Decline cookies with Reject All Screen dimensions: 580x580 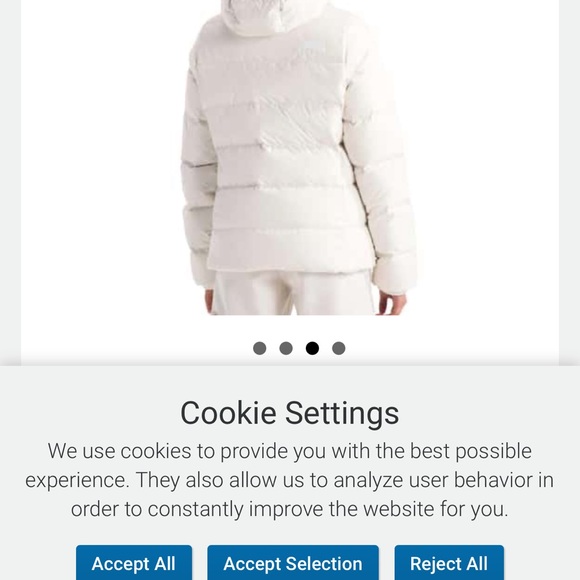(449, 563)
